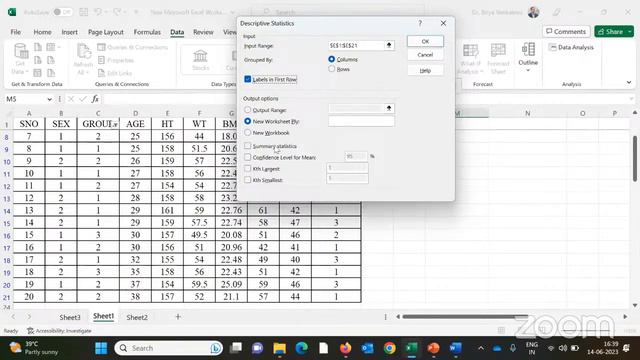
Task: Open PowerPoint from the taskbar
Action: 433,348
